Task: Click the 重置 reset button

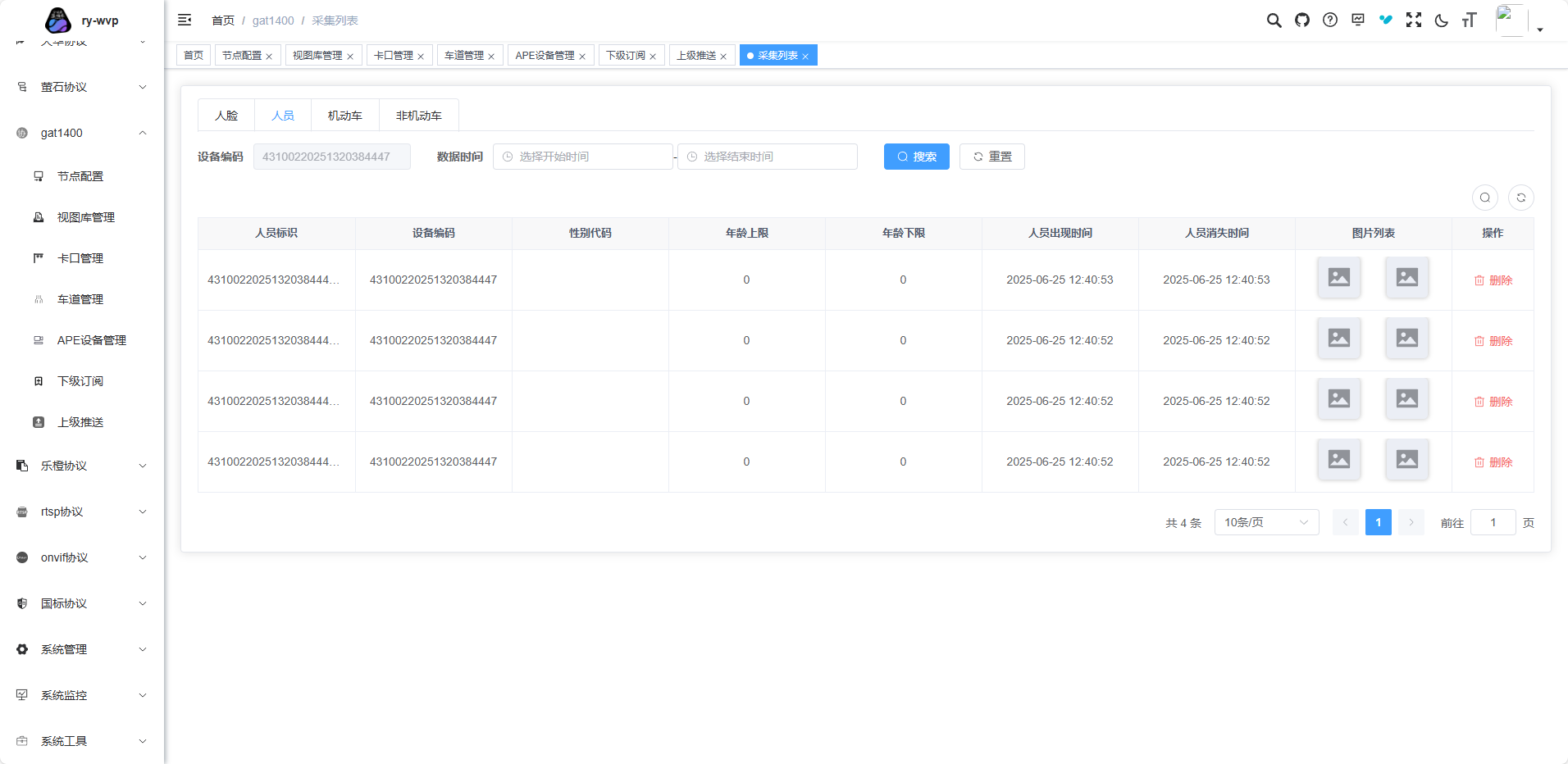Action: [991, 157]
